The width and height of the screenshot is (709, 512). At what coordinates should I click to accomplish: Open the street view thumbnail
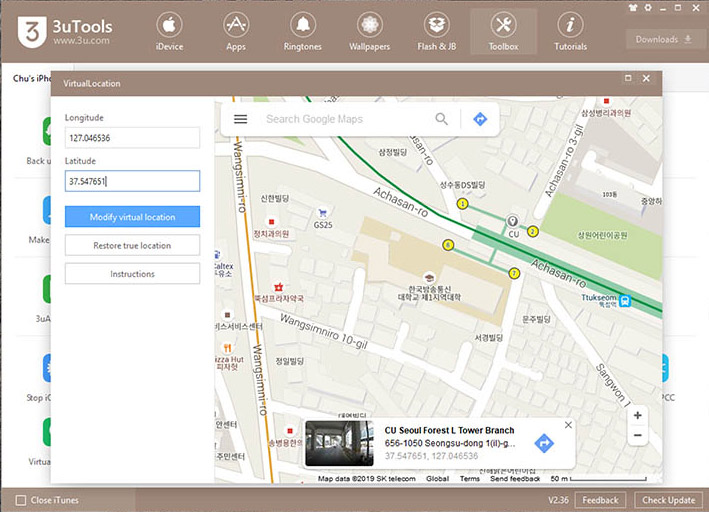(x=340, y=443)
